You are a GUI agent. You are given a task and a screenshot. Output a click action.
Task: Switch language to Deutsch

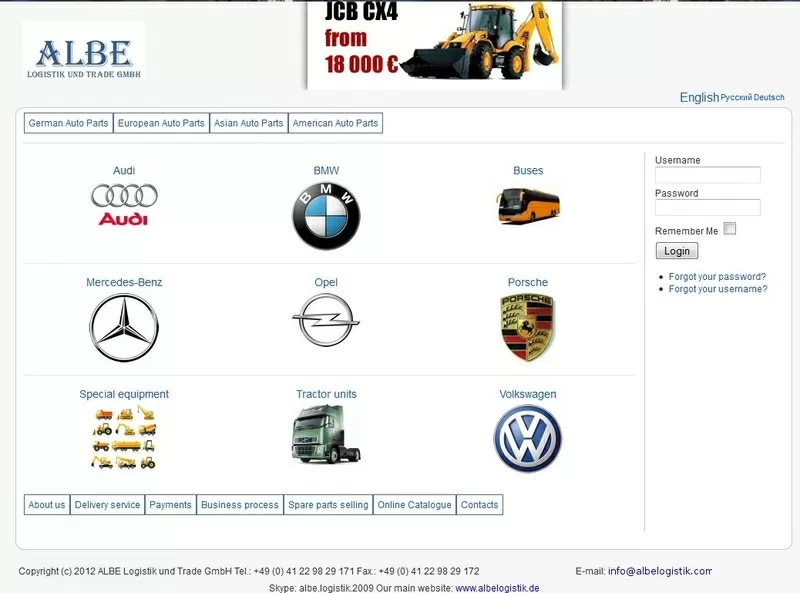[x=769, y=98]
